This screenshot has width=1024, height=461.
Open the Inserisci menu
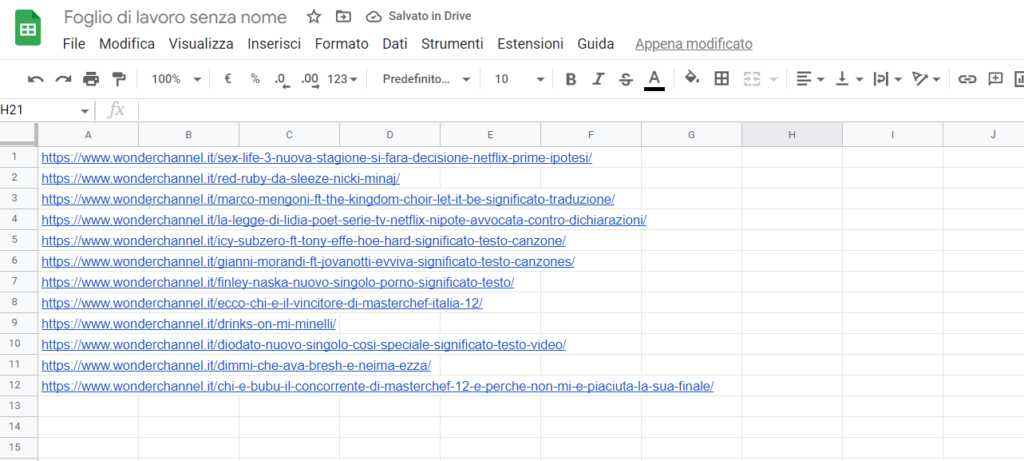click(274, 44)
